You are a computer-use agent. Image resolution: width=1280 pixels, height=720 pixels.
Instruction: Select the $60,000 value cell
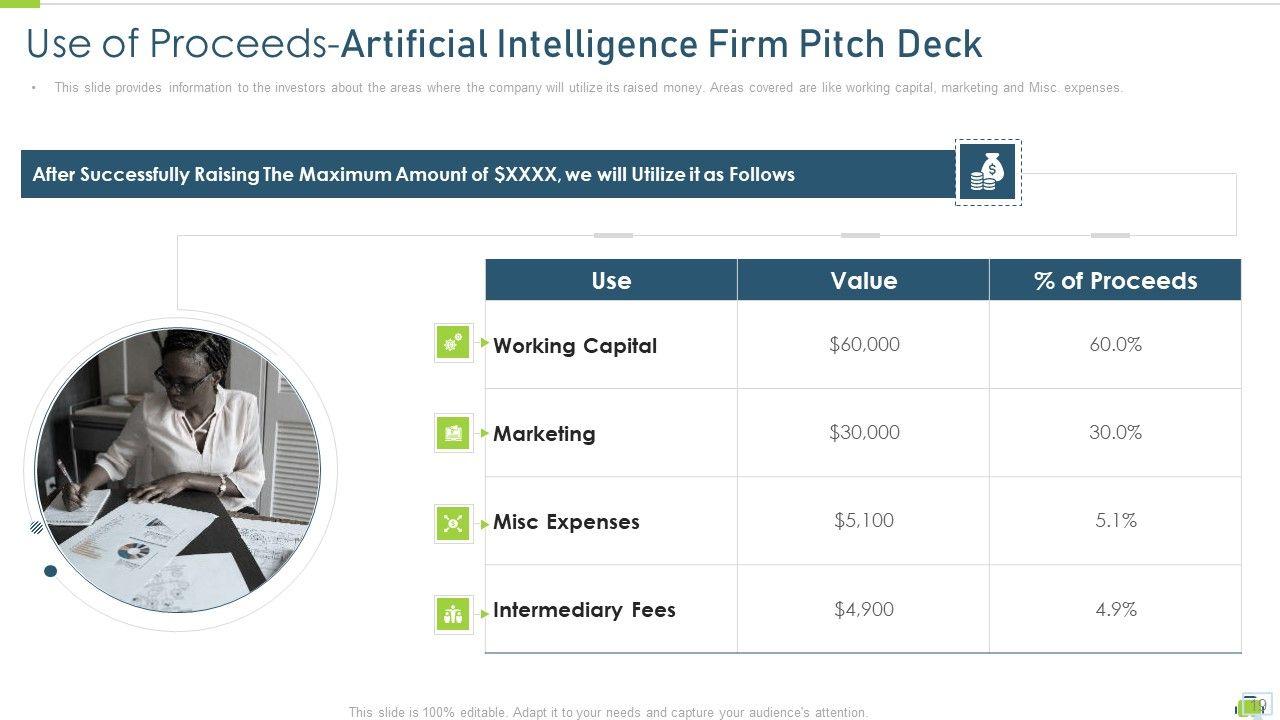864,344
